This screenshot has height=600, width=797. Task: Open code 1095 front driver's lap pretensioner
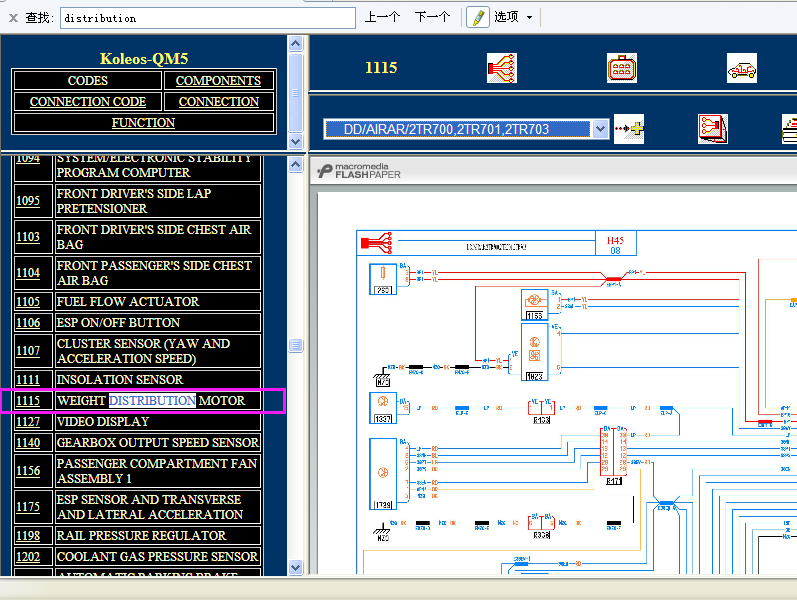[28, 201]
